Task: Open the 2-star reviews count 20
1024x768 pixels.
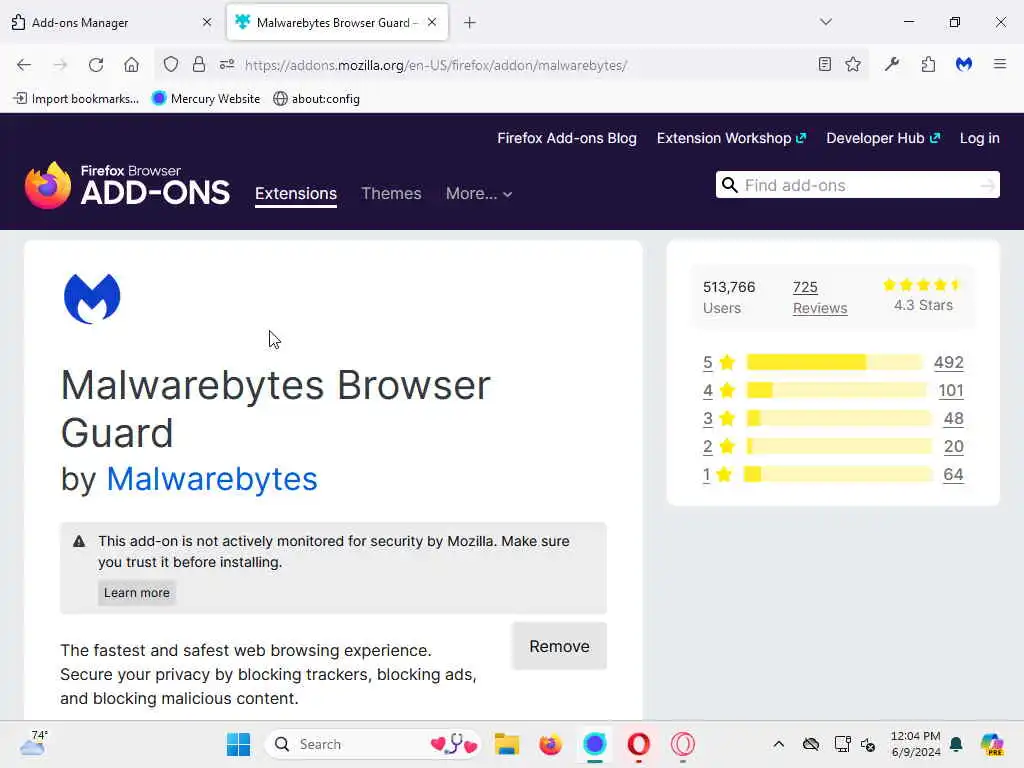Action: [953, 447]
